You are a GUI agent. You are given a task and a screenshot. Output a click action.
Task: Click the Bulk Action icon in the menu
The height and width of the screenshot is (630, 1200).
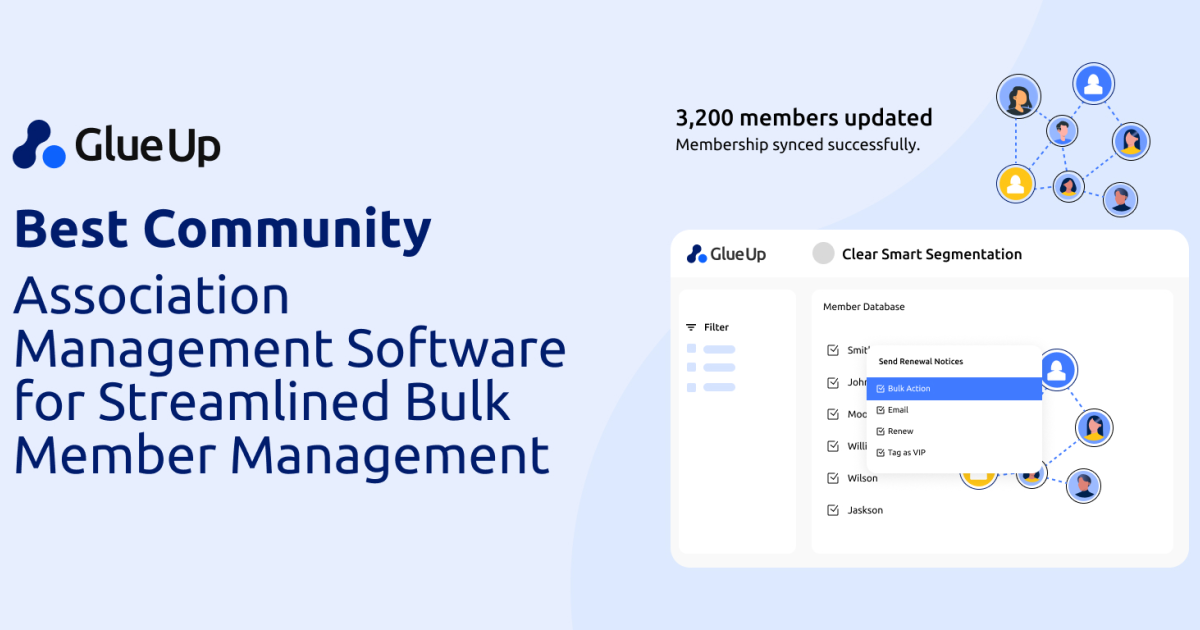[880, 388]
